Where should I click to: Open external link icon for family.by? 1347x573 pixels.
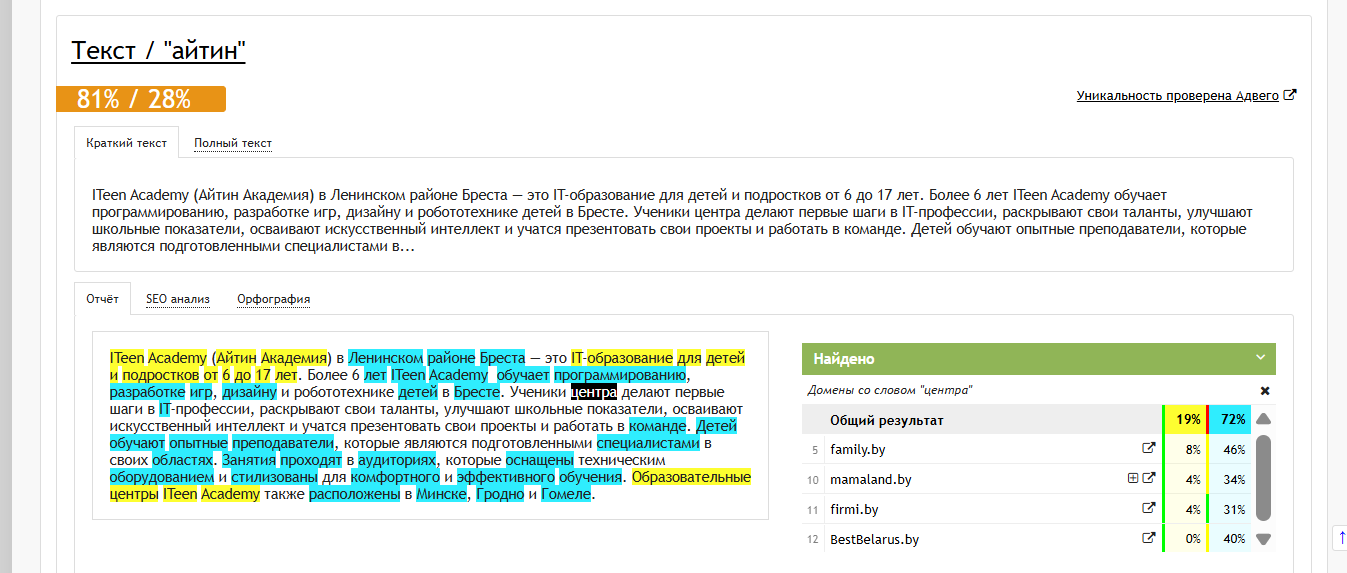[x=1149, y=449]
